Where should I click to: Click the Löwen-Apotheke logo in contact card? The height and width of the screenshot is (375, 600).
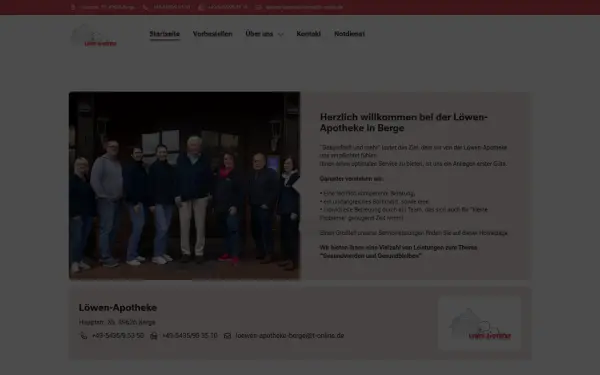[x=479, y=323]
